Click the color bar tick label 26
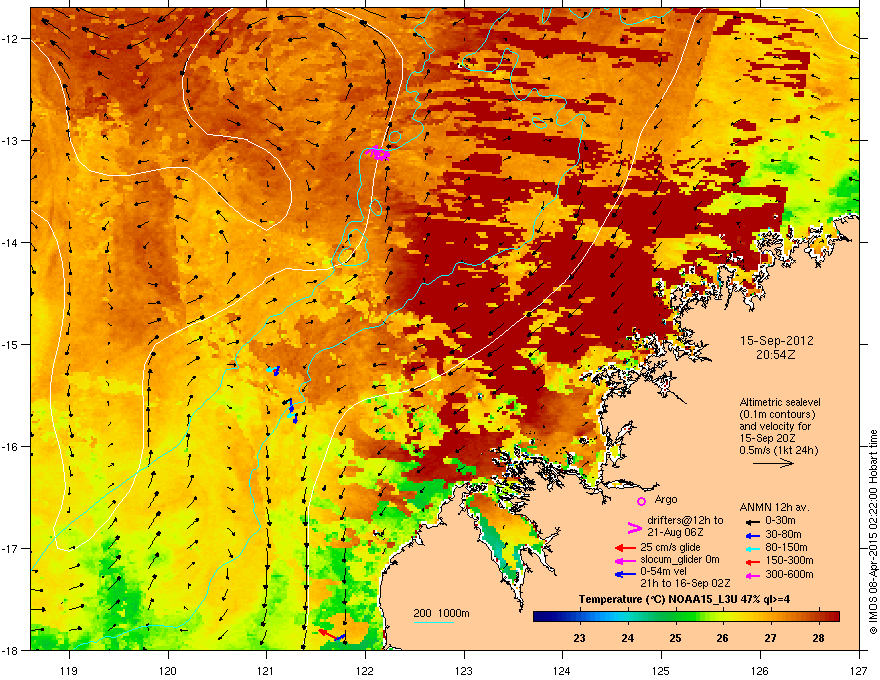The width and height of the screenshot is (880, 680). (x=722, y=638)
